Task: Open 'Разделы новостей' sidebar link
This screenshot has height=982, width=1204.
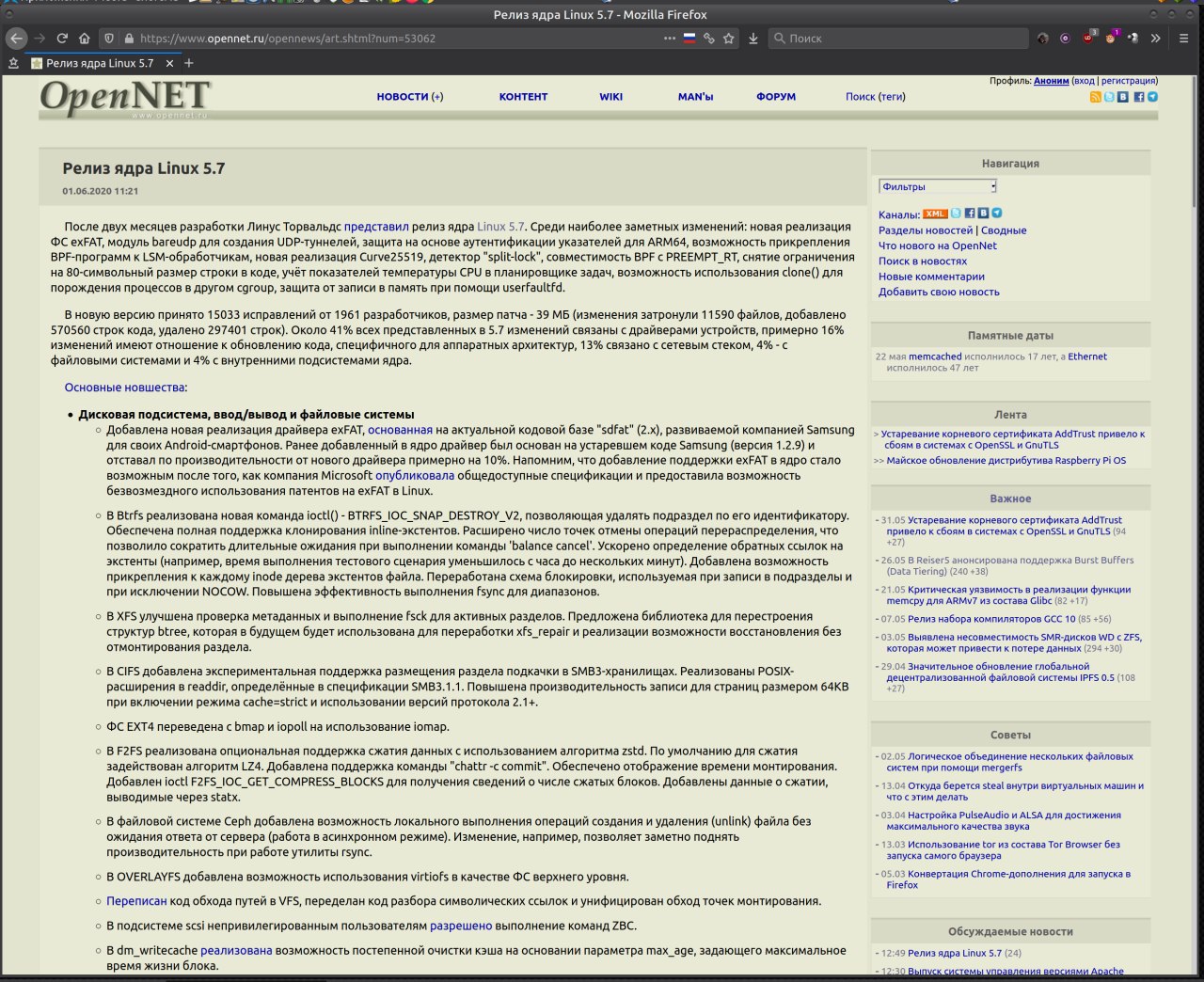Action: pyautogui.click(x=926, y=230)
